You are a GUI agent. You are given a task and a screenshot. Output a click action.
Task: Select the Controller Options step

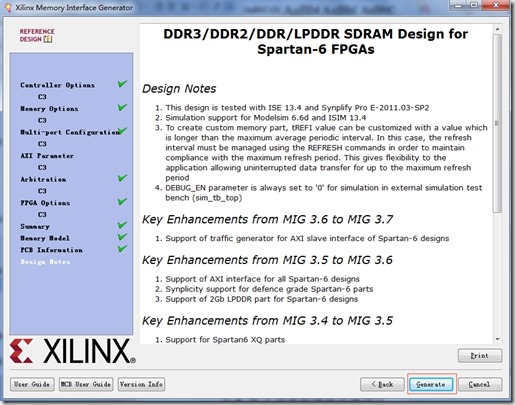[x=57, y=85]
